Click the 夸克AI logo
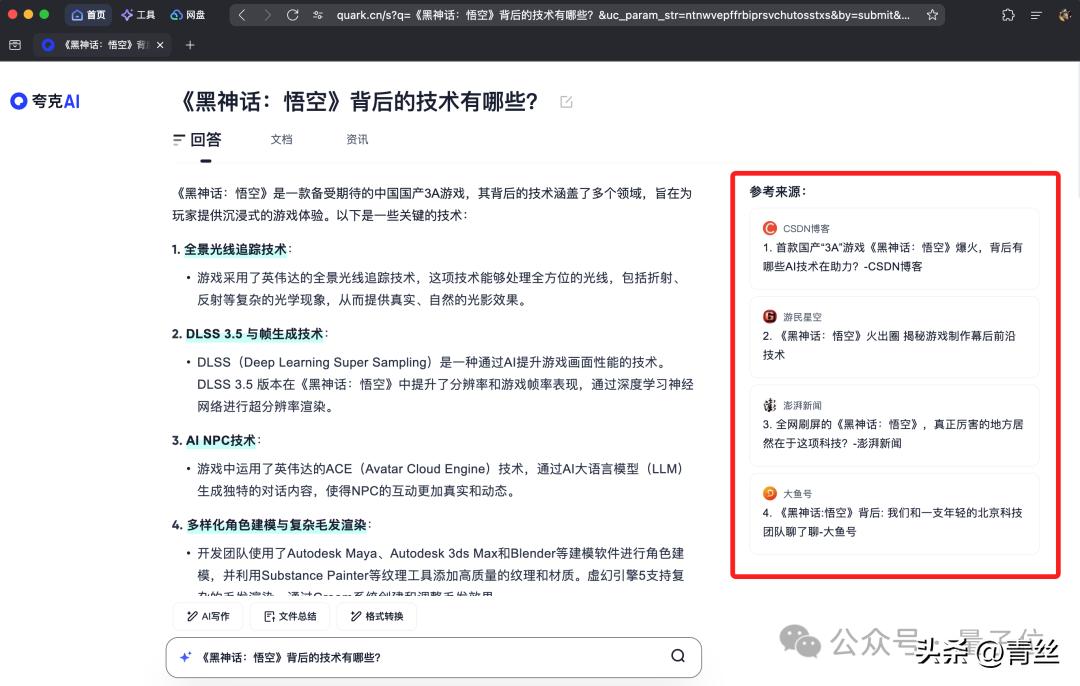 pyautogui.click(x=45, y=101)
